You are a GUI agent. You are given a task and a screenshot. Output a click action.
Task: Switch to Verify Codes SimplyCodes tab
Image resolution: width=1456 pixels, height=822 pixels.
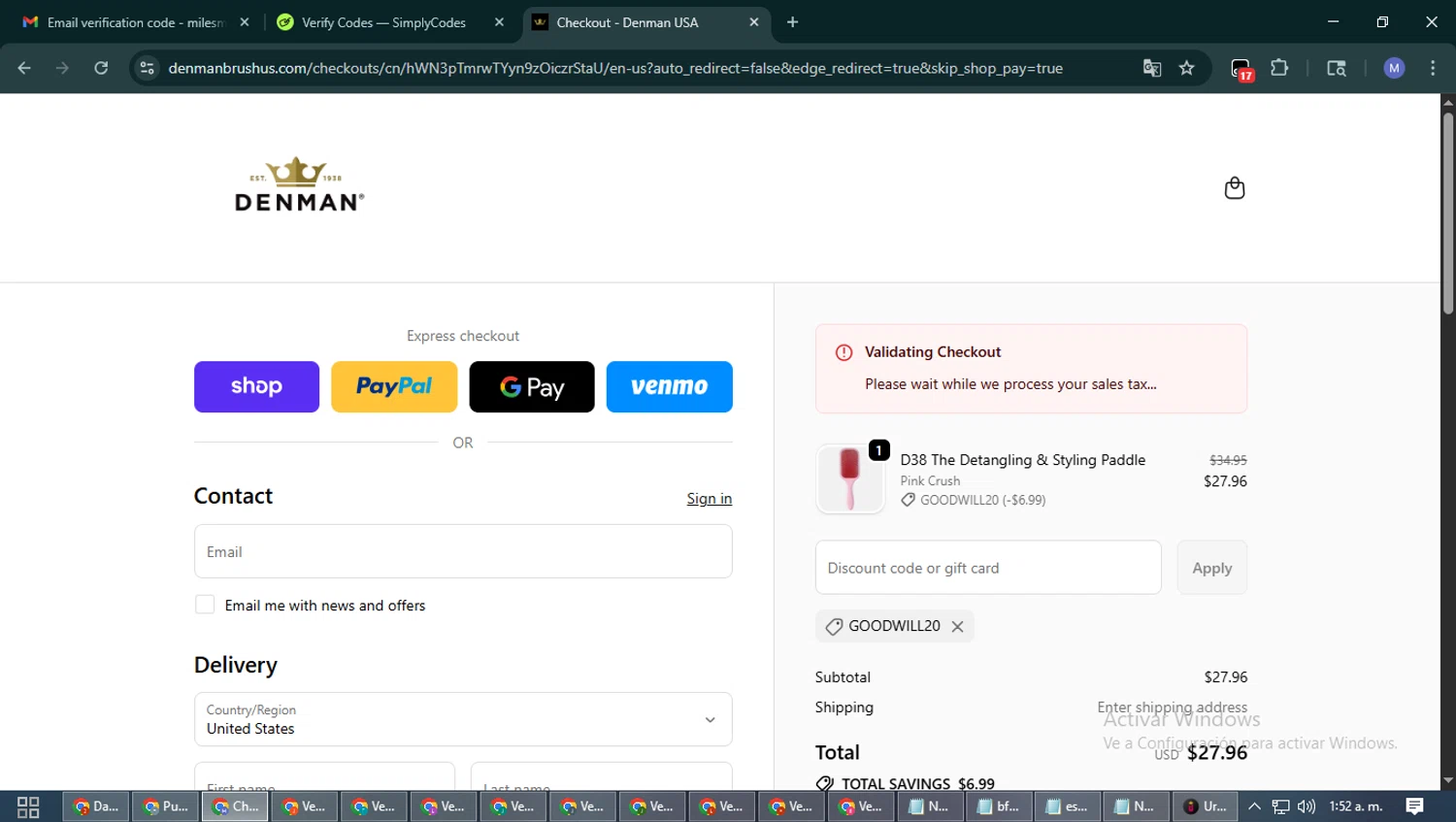tap(389, 22)
